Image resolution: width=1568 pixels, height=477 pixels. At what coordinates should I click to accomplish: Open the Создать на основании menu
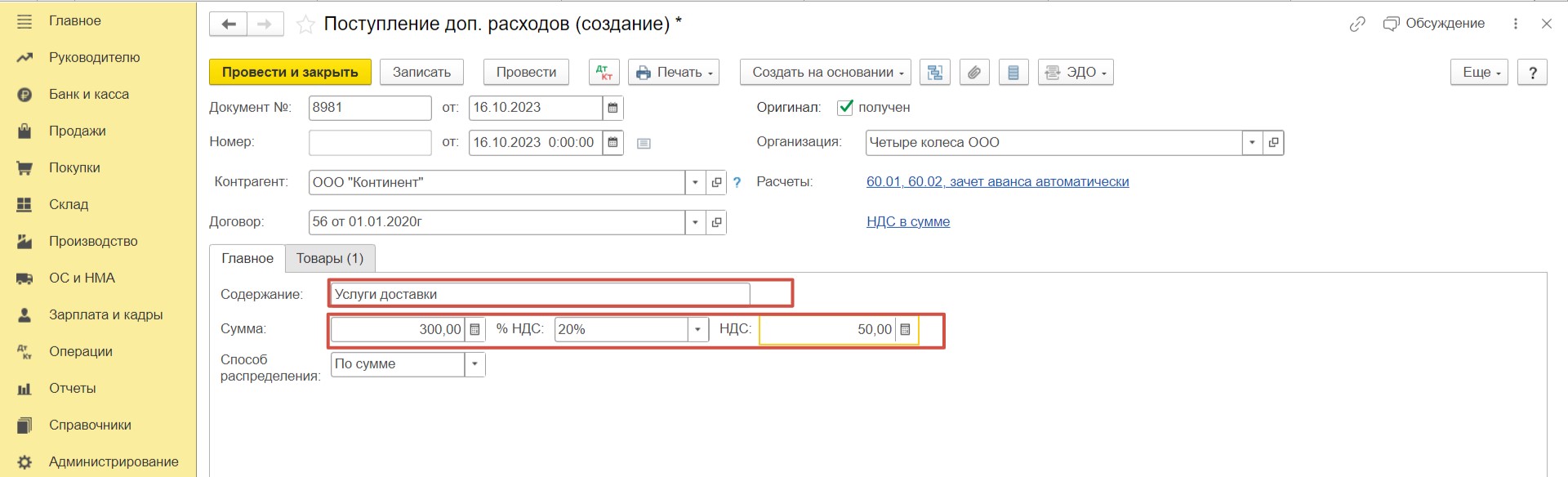tap(827, 72)
